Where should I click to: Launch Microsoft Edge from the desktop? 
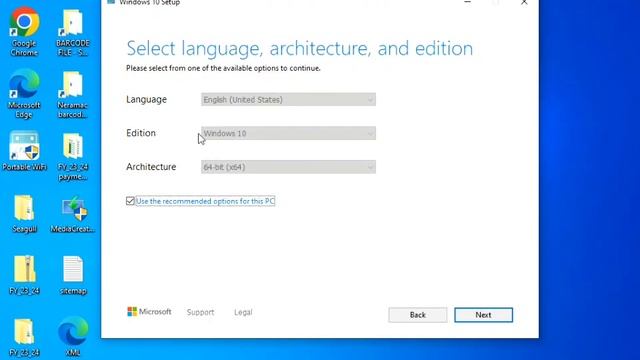pos(24,94)
